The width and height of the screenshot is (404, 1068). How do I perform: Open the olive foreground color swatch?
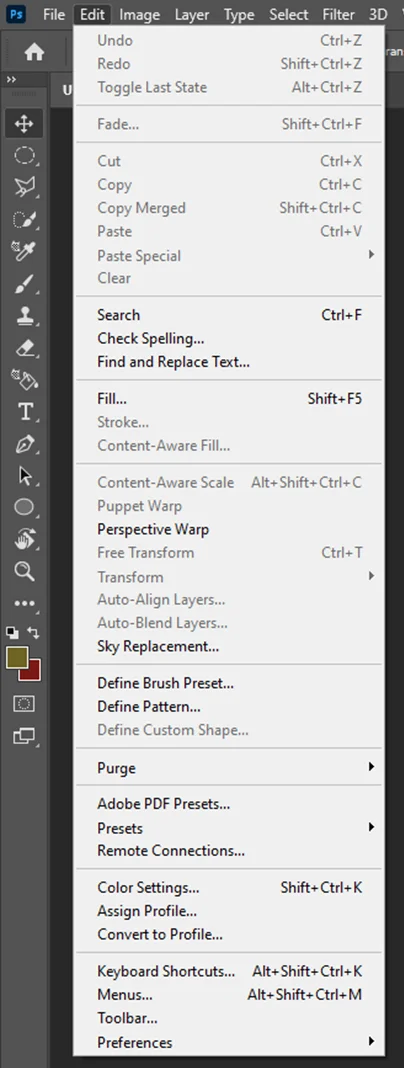point(16,657)
